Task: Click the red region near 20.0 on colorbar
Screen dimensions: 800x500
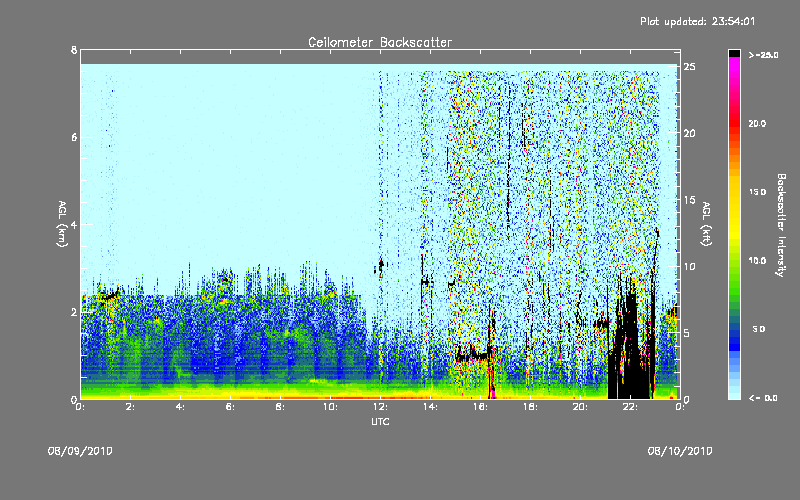Action: pyautogui.click(x=734, y=122)
